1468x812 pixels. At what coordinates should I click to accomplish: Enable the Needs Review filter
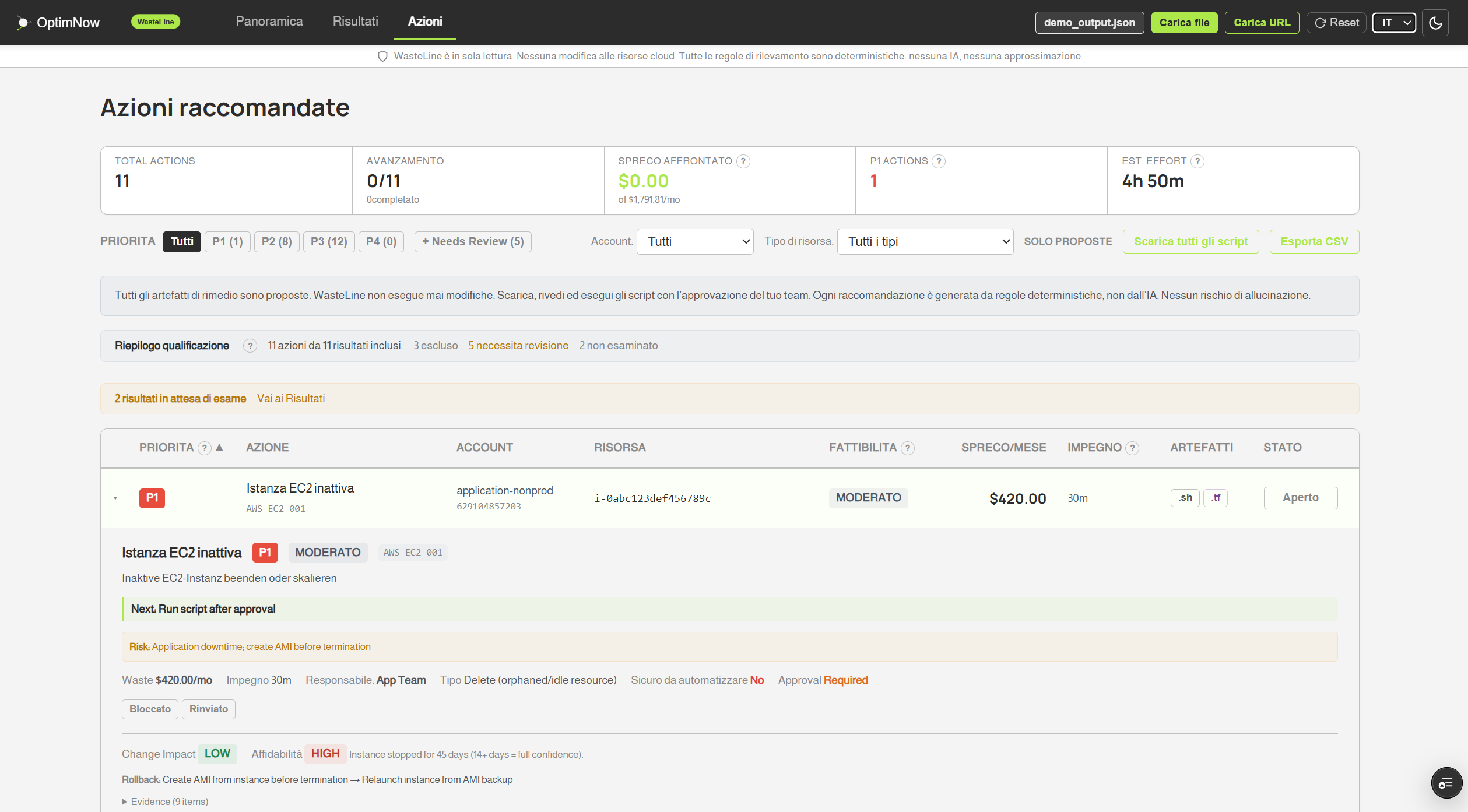tap(472, 241)
